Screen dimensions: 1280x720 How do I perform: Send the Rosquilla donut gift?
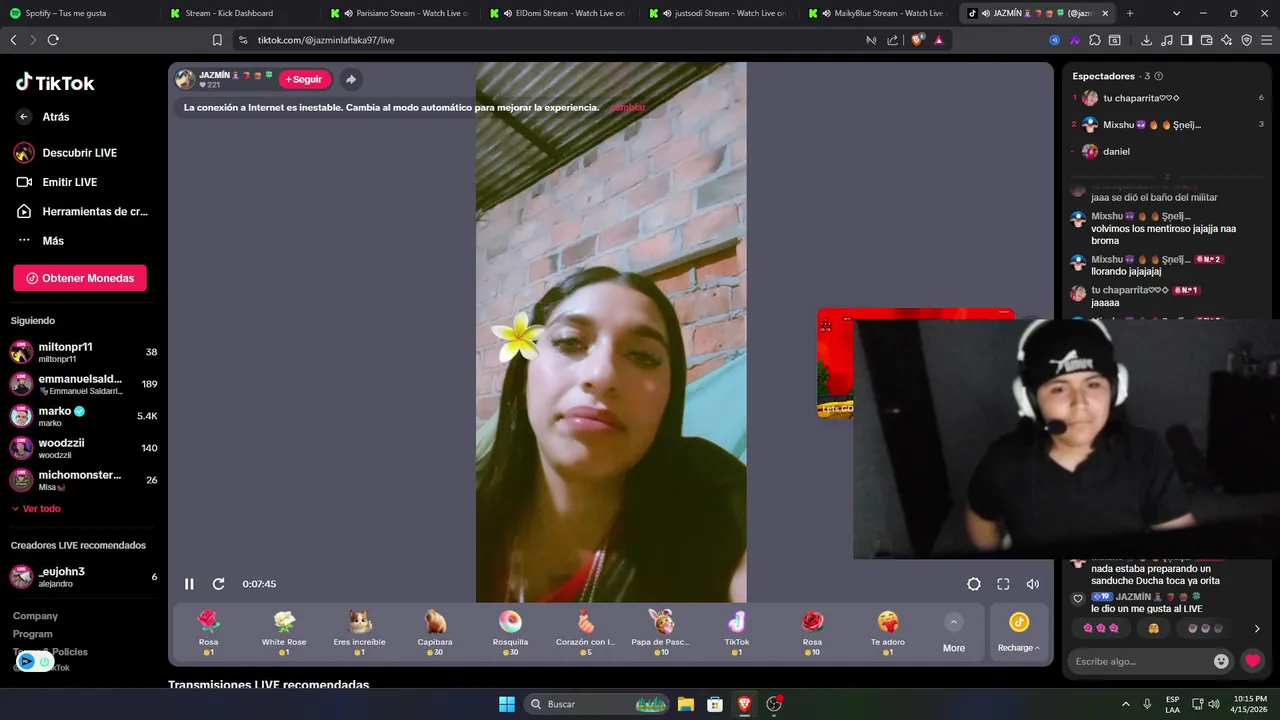pyautogui.click(x=510, y=633)
